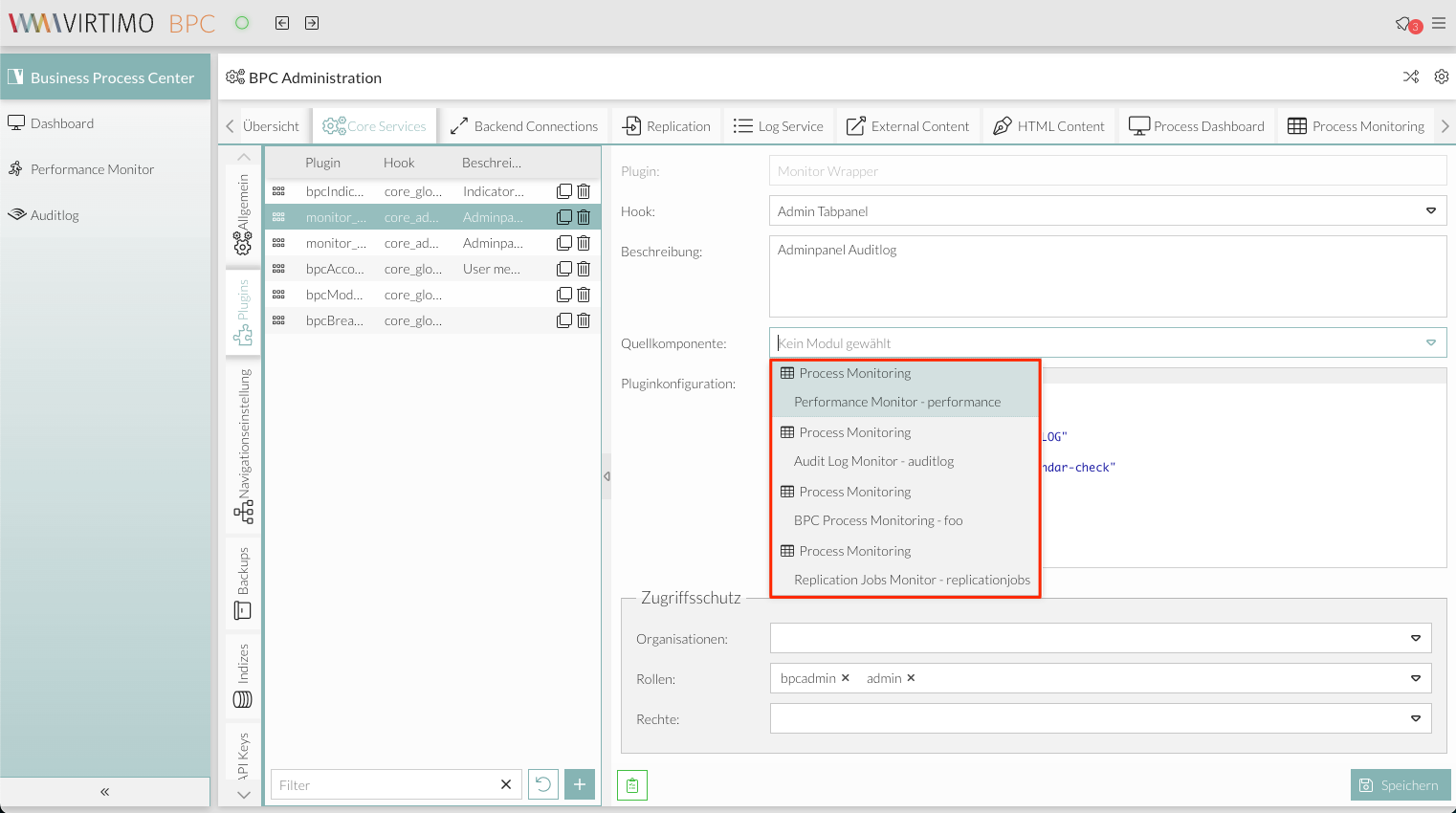Screen dimensions: 1456x813
Task: Remove the admin role tag
Action: [x=911, y=678]
